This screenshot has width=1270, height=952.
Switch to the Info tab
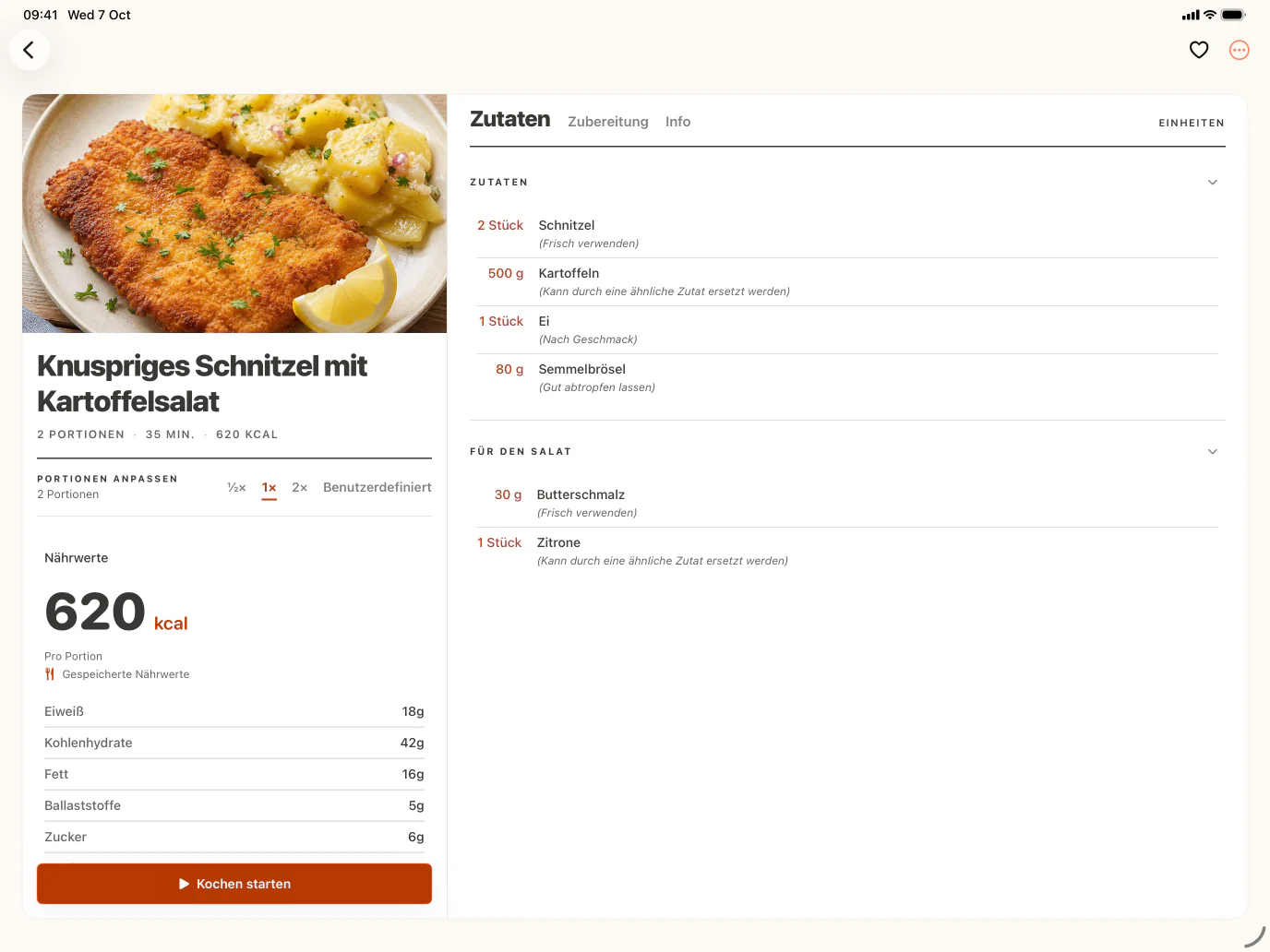677,122
